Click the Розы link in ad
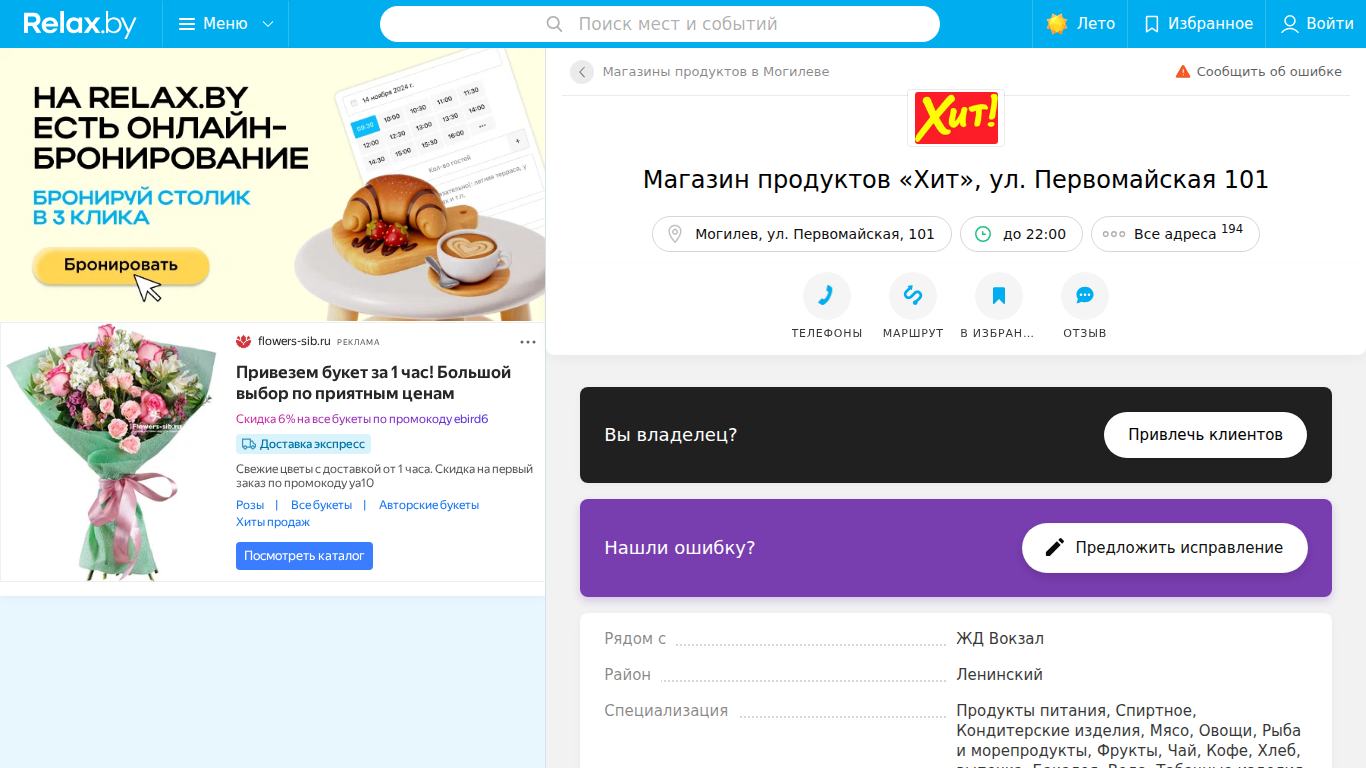 [250, 505]
